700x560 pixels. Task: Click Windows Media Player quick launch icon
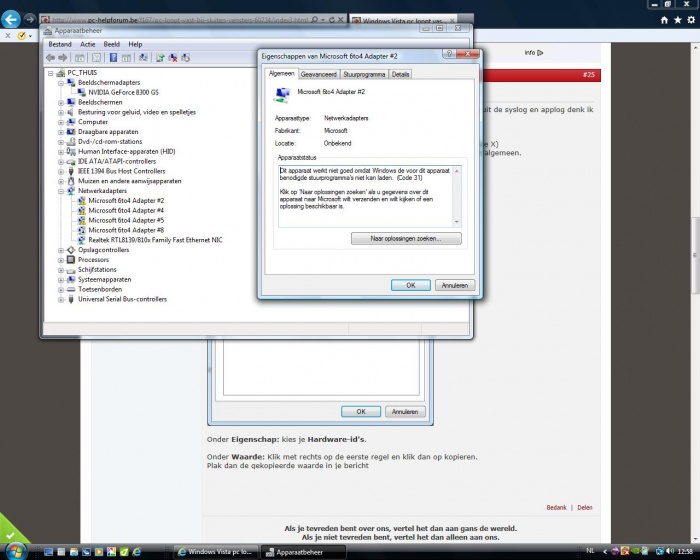tap(99, 552)
